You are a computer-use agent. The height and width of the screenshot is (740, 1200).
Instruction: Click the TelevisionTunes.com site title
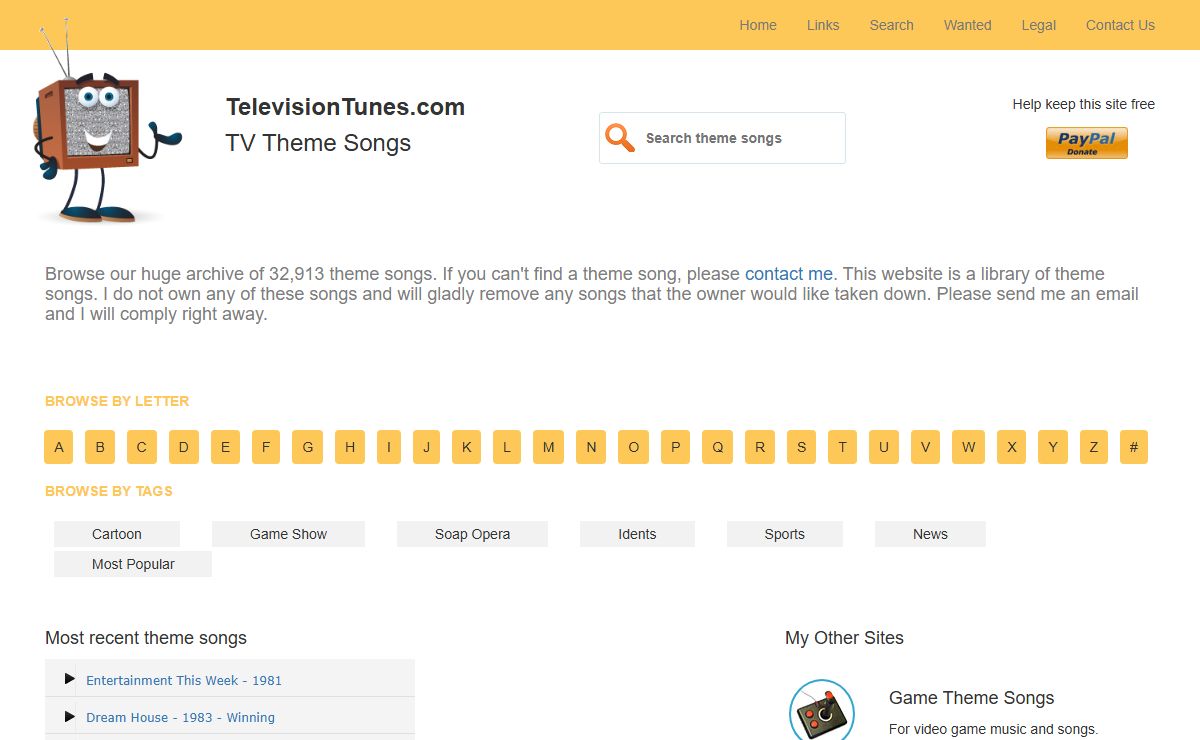pos(345,107)
